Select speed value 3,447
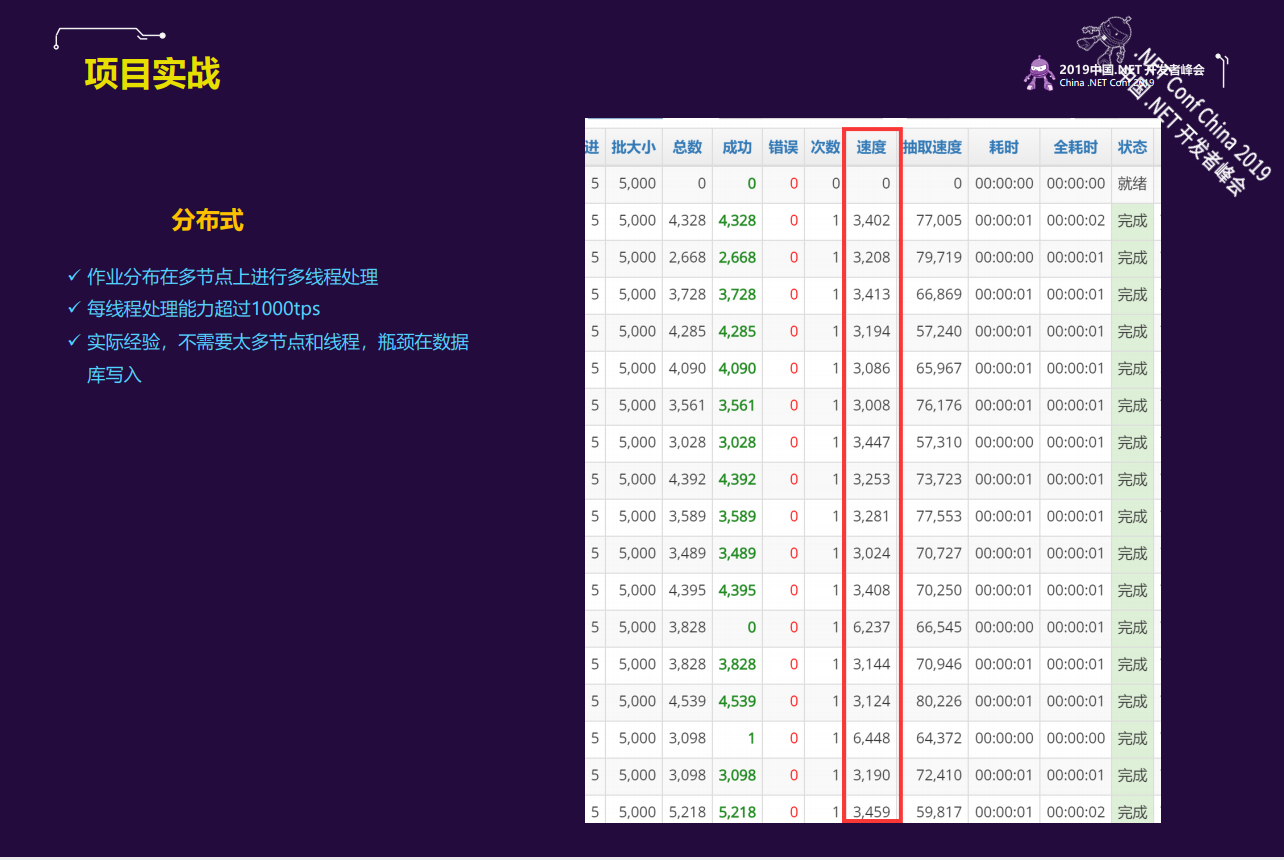 coord(871,443)
